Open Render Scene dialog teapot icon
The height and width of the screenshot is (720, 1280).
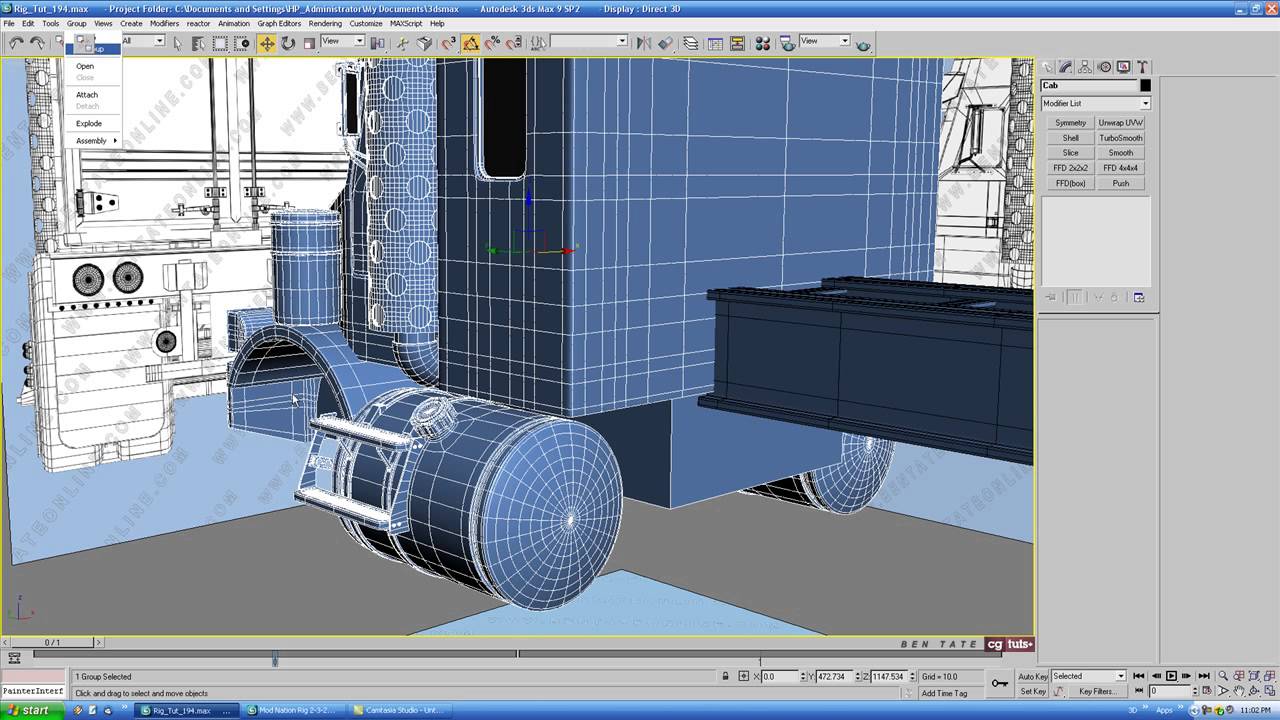pyautogui.click(x=787, y=43)
